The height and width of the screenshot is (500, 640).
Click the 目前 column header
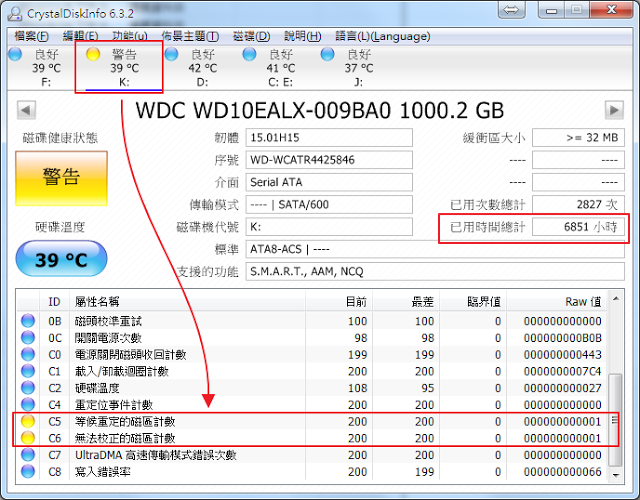[339, 302]
